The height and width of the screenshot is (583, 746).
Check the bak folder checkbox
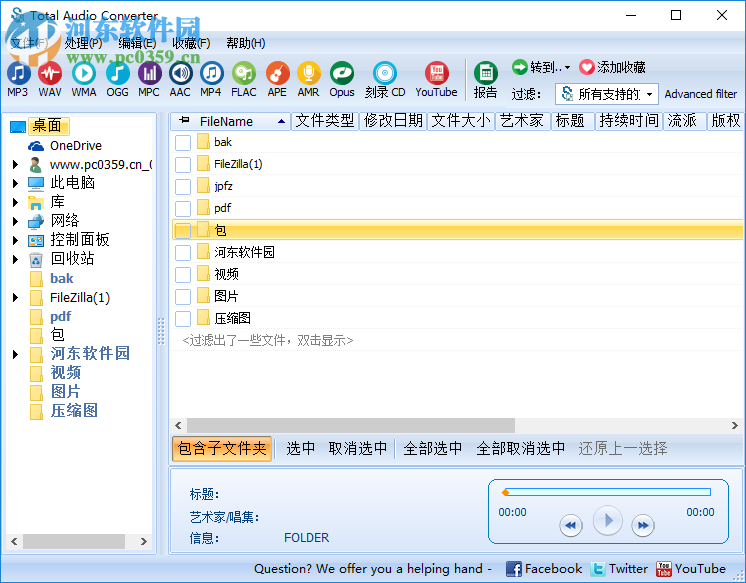coord(183,142)
